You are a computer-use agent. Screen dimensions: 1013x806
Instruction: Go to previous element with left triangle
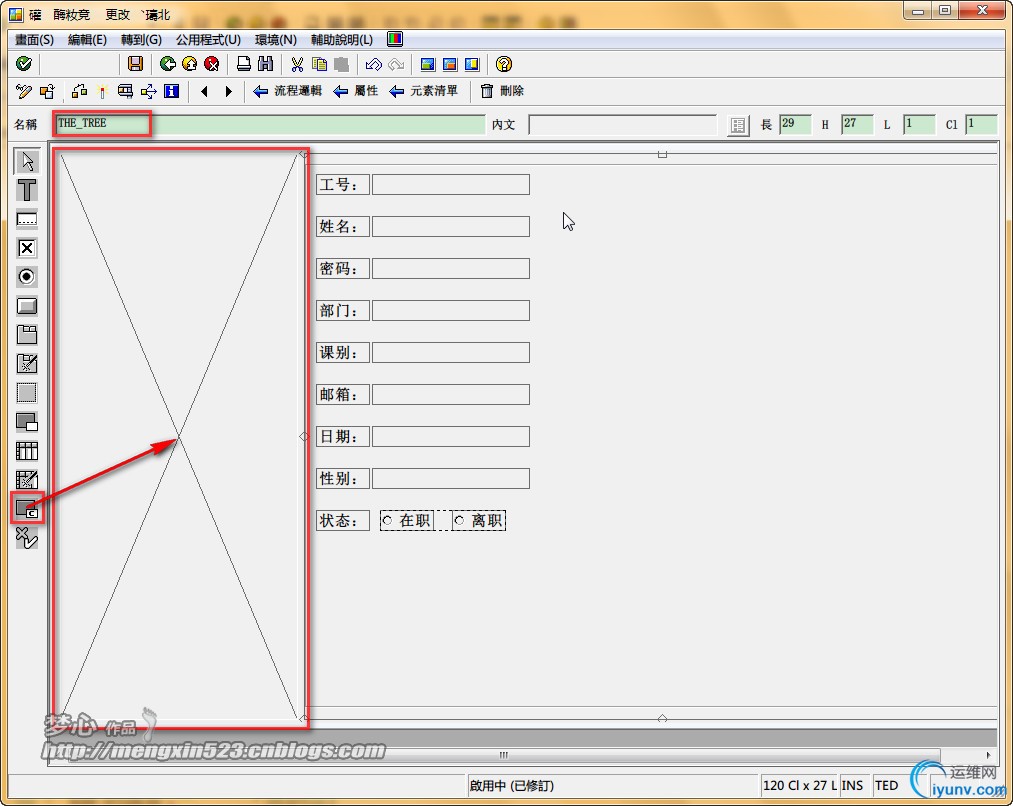click(204, 91)
